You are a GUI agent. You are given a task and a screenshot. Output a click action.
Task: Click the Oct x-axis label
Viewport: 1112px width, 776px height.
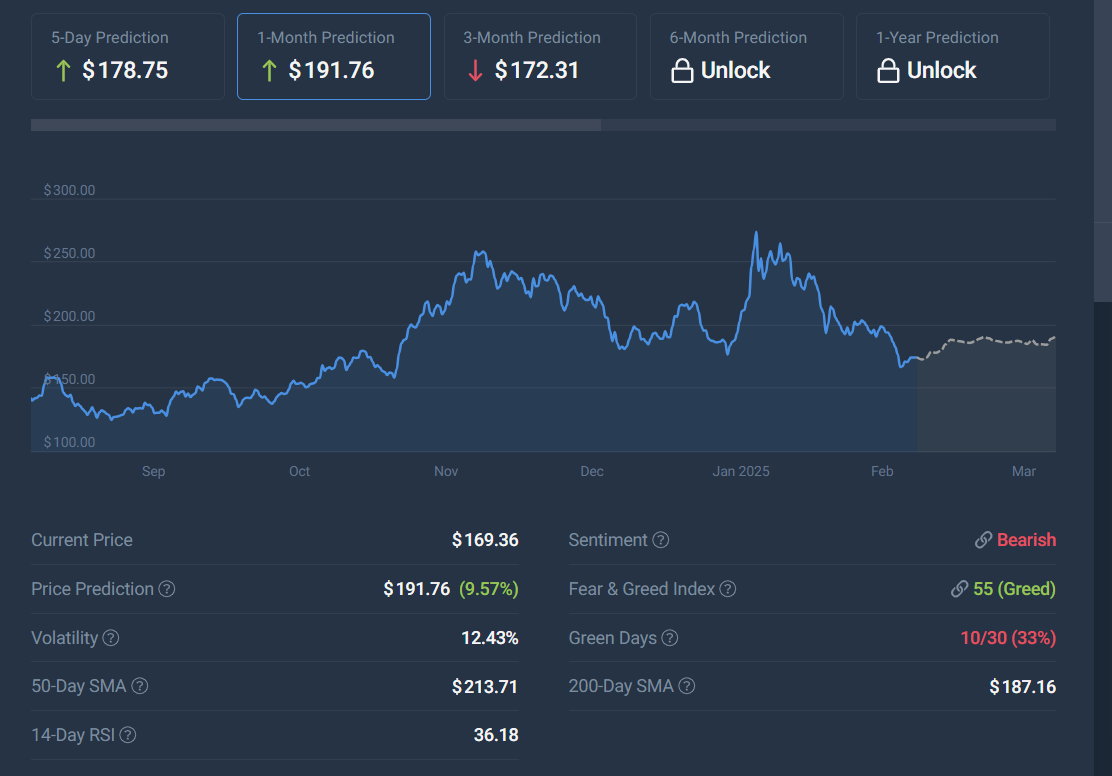299,471
